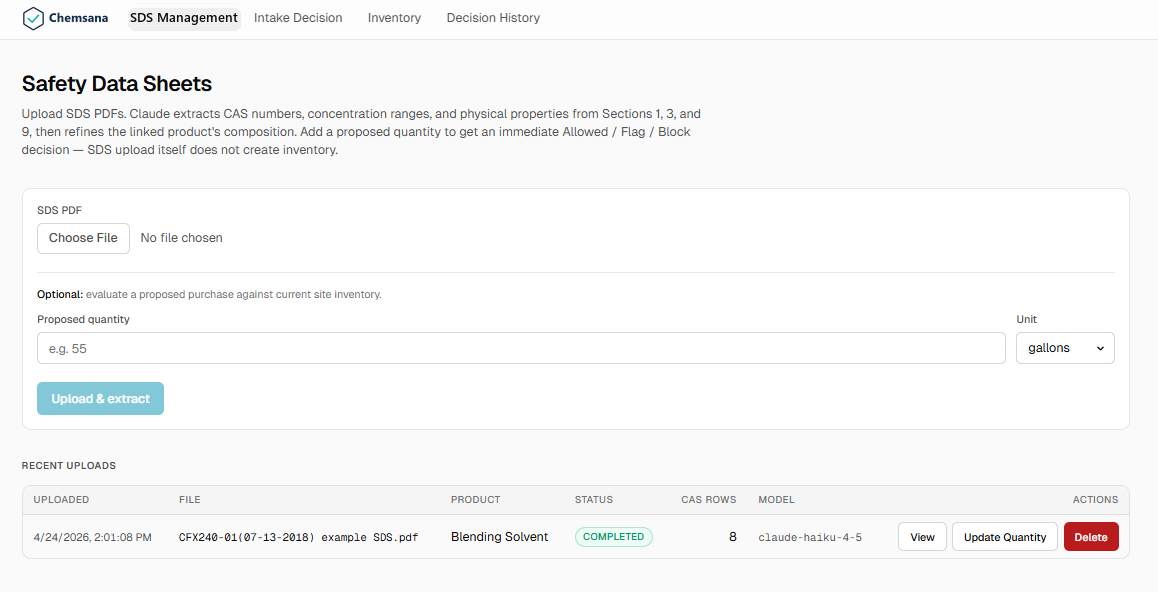This screenshot has height=592, width=1158.
Task: Select file name CFX240-01(07-13-2018) example SDS.pdf
Action: (298, 537)
